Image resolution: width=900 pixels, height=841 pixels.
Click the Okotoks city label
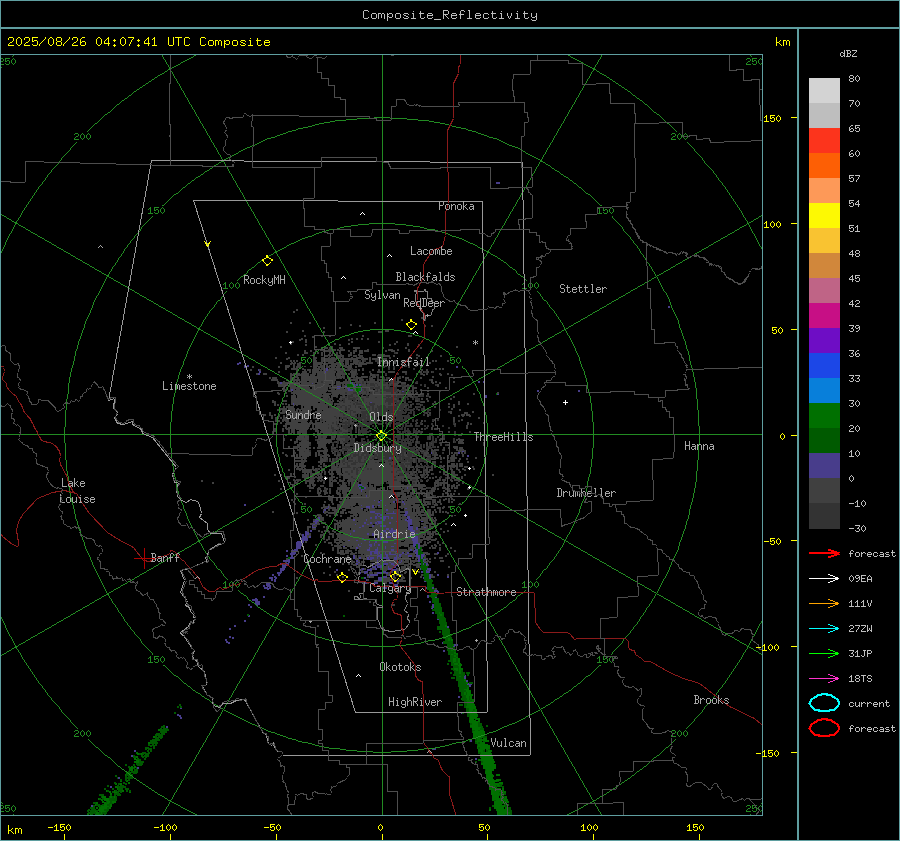(400, 666)
